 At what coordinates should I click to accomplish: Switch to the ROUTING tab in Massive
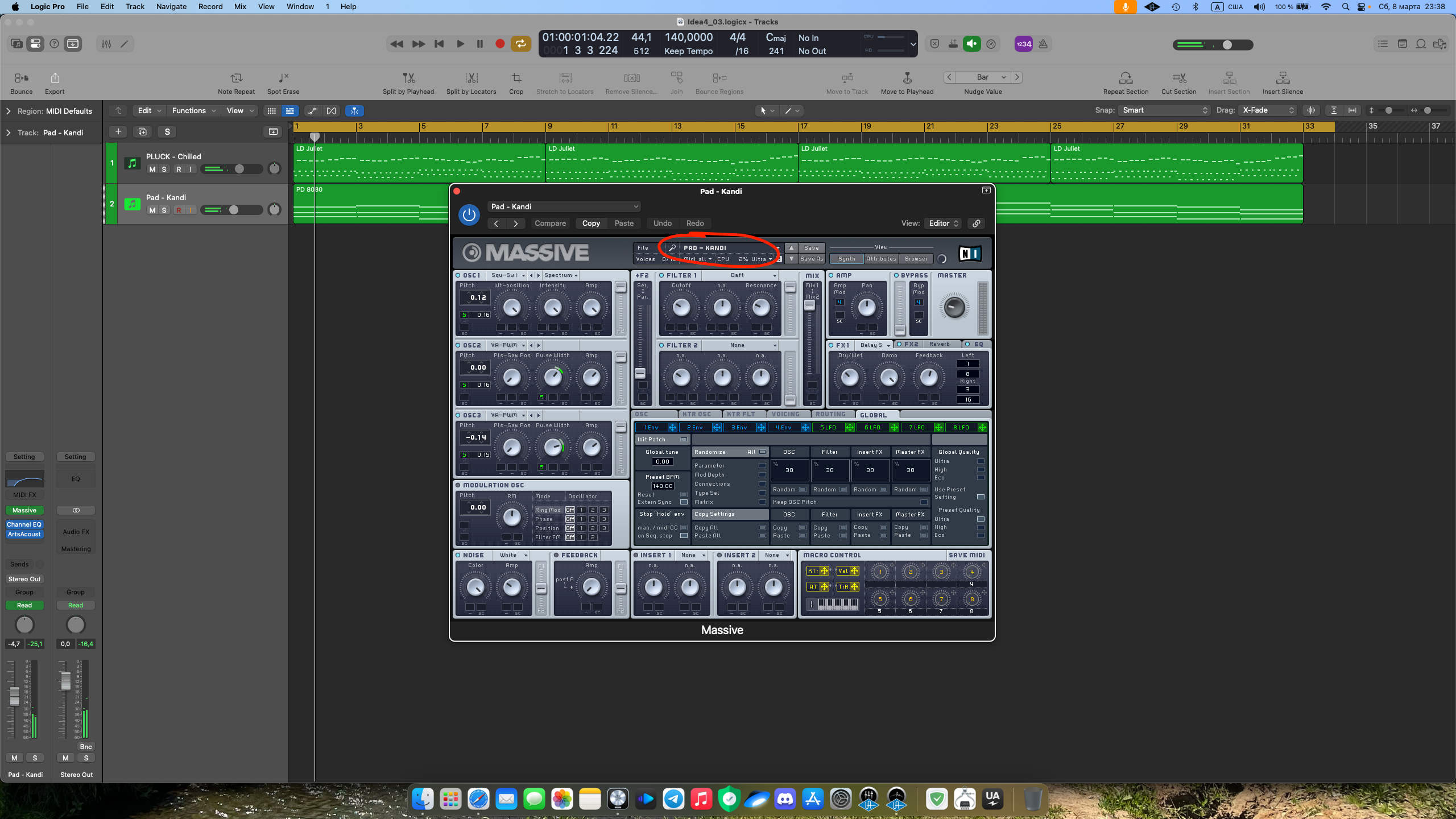pyautogui.click(x=830, y=415)
